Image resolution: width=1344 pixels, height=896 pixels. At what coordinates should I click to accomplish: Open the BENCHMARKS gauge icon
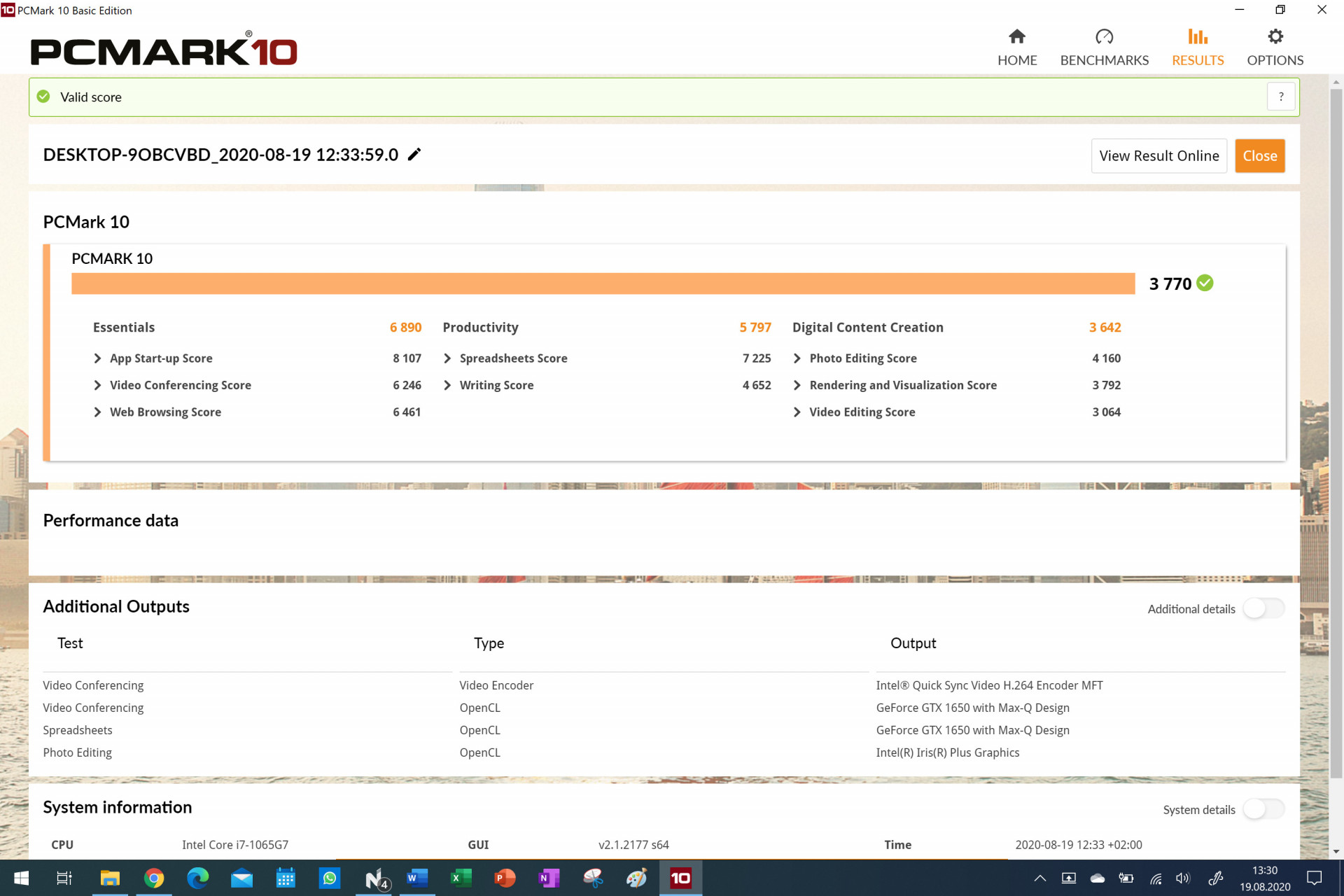click(1104, 36)
